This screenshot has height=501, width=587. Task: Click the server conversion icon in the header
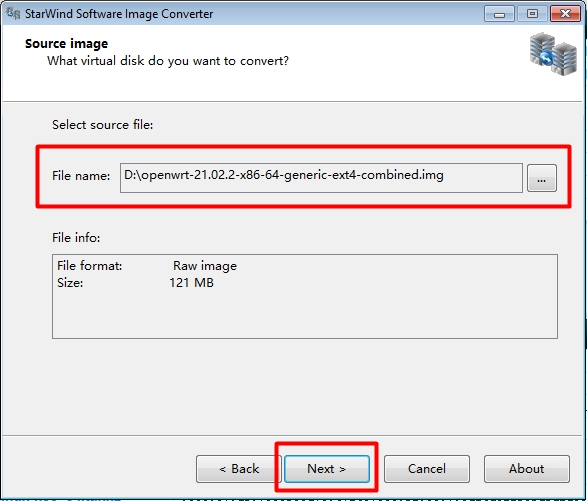553,54
